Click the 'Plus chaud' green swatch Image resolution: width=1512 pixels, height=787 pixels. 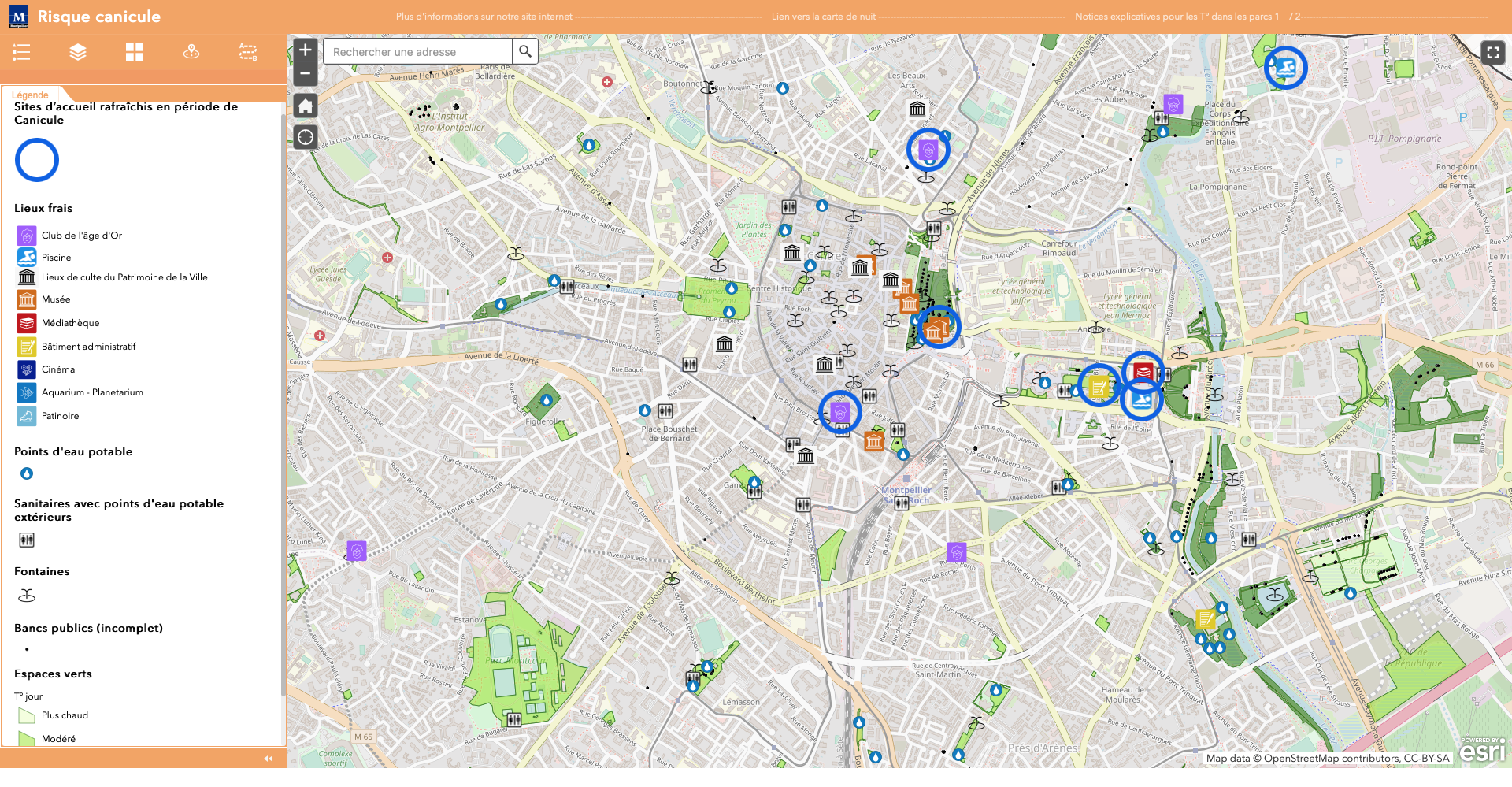(x=27, y=716)
